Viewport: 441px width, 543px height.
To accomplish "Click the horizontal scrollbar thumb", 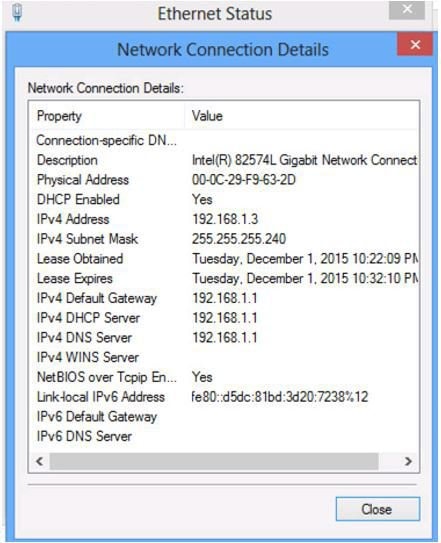I will 214,461.
